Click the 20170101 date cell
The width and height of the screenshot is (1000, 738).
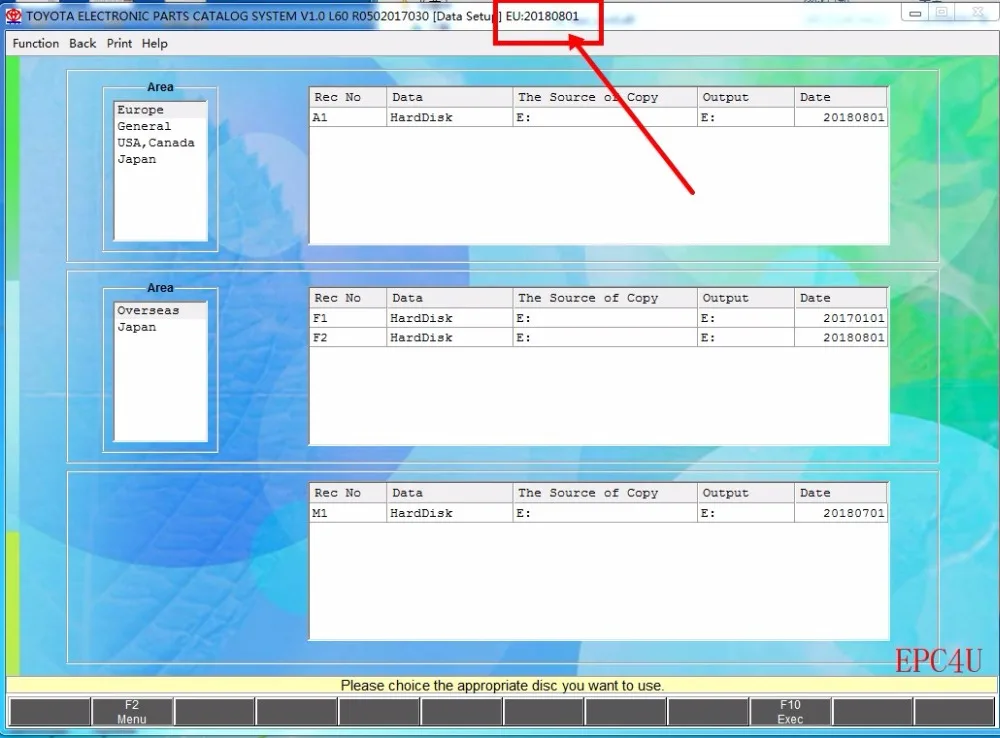coord(841,318)
